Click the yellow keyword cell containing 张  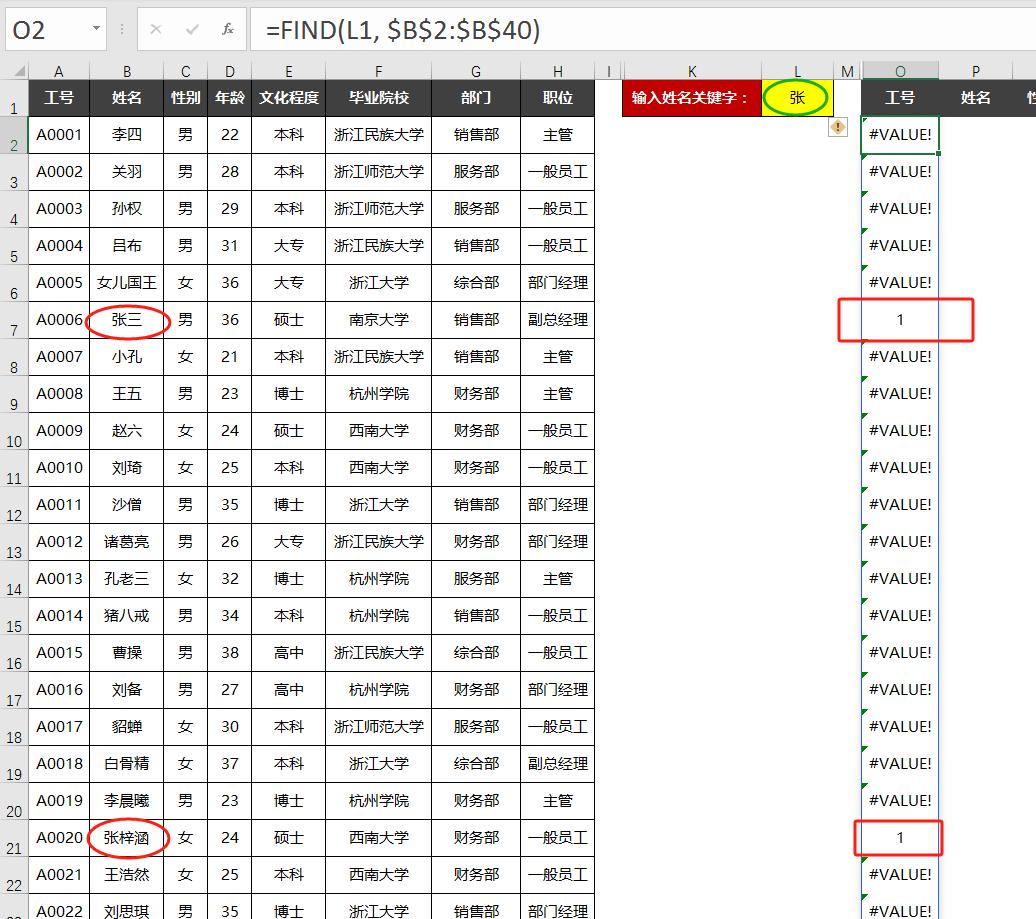click(797, 98)
